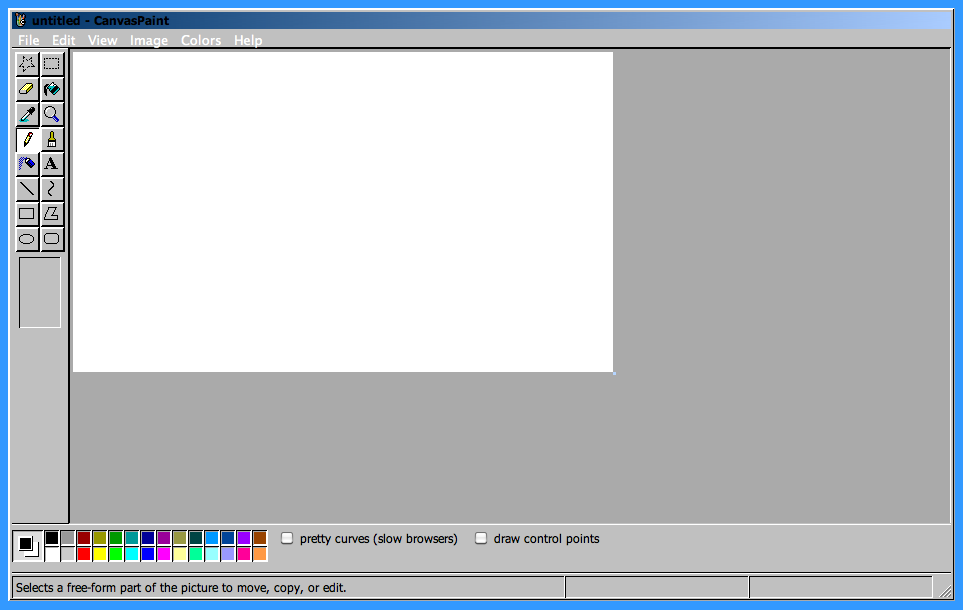Pick the pale cyan palette swatch
963x610 pixels.
(x=212, y=554)
